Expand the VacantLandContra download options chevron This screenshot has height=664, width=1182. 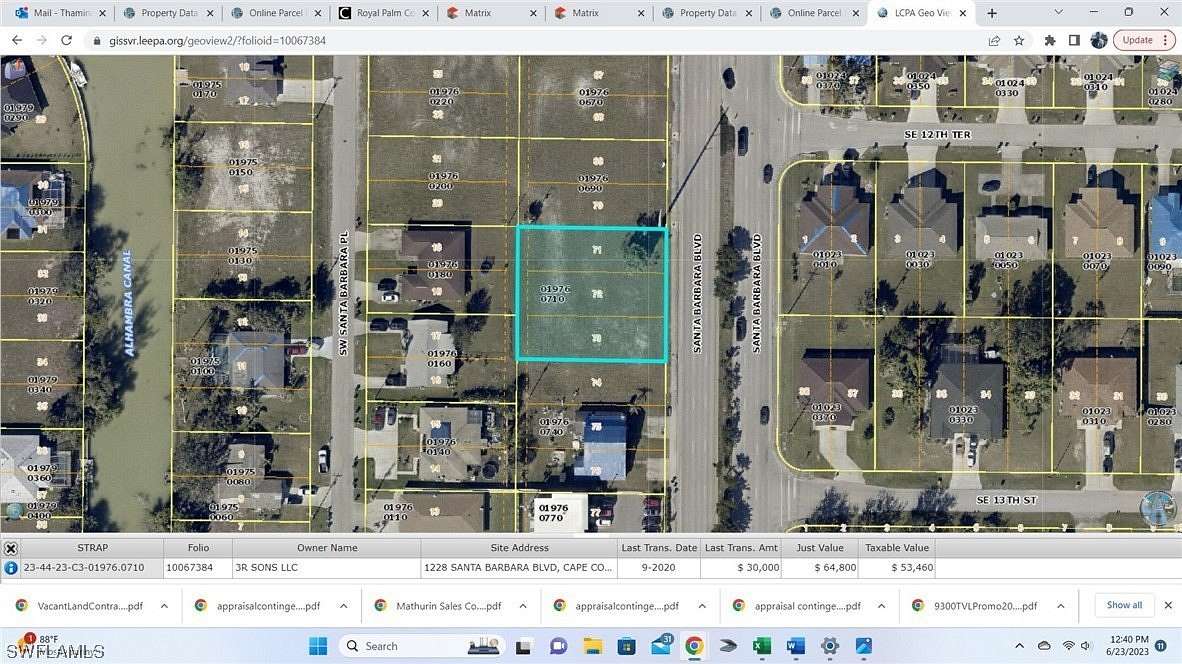163,605
